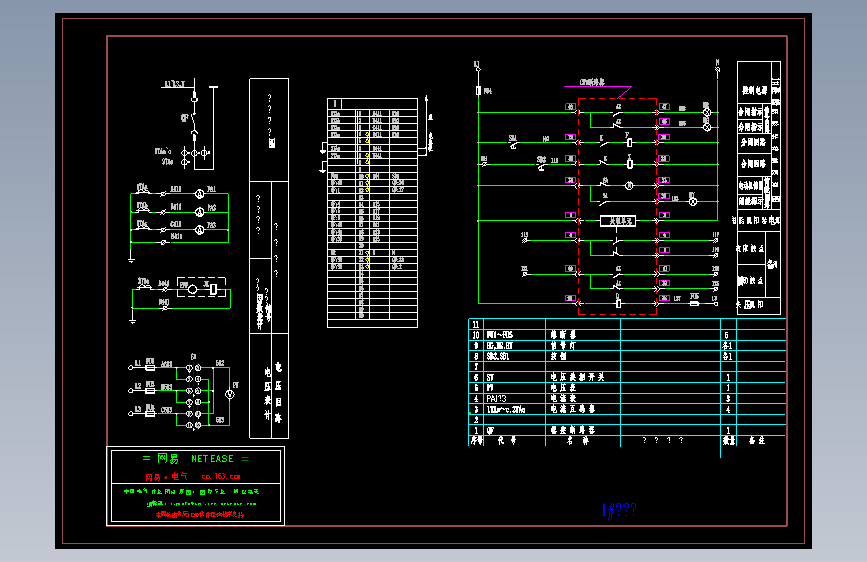Click the white box inside red dashed rectangle
The image size is (867, 562).
coord(618,221)
